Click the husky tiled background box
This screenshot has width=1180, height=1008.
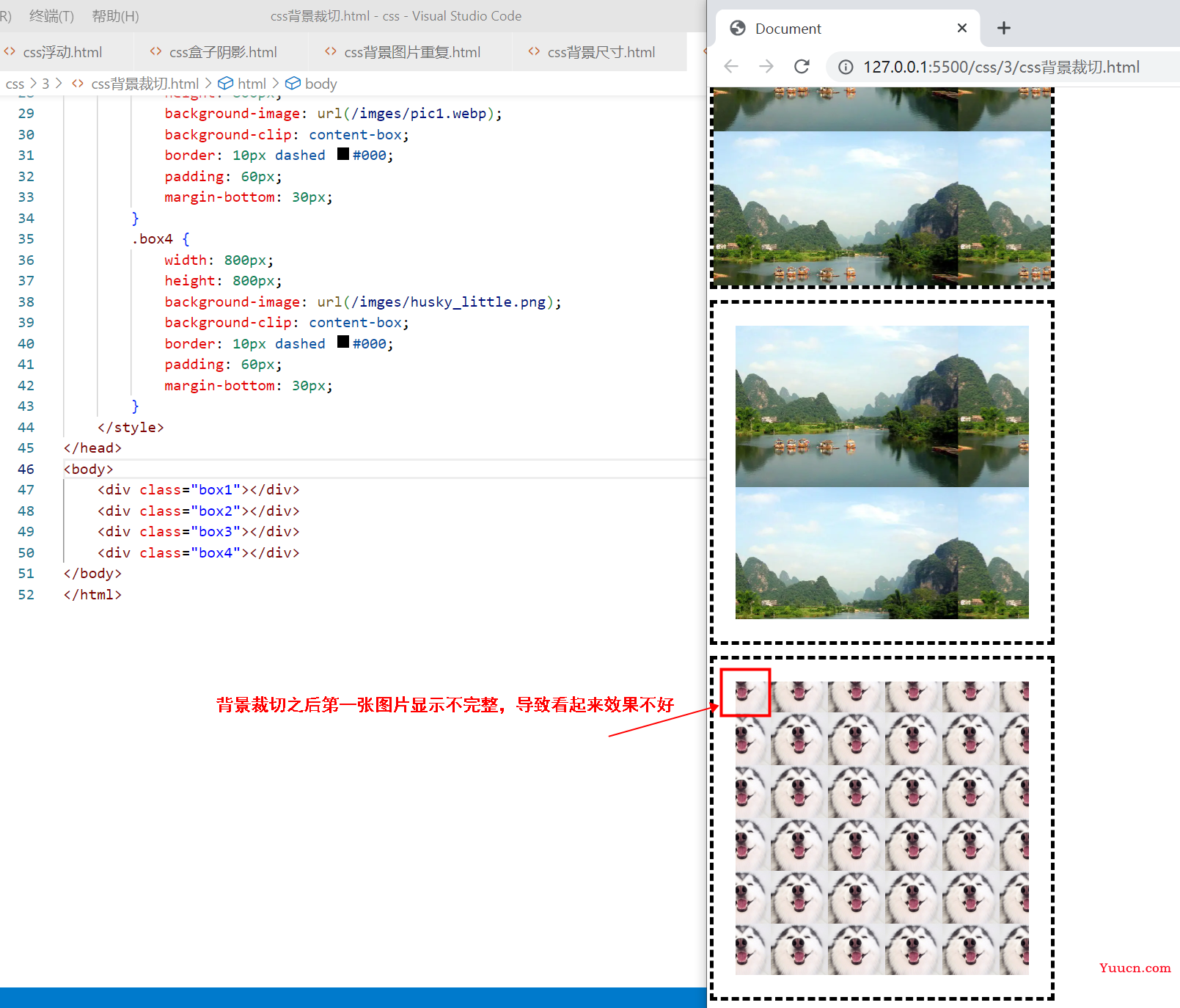[x=882, y=828]
